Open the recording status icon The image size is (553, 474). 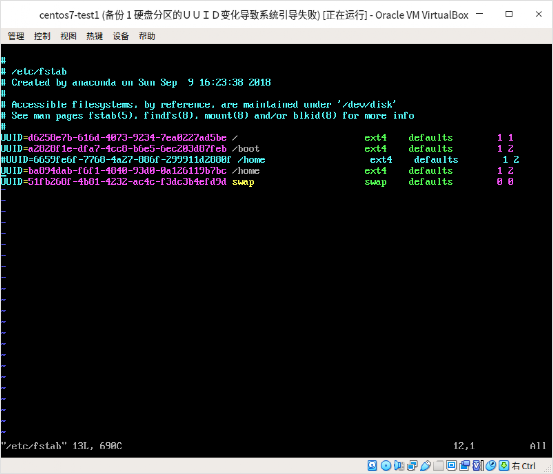(464, 466)
